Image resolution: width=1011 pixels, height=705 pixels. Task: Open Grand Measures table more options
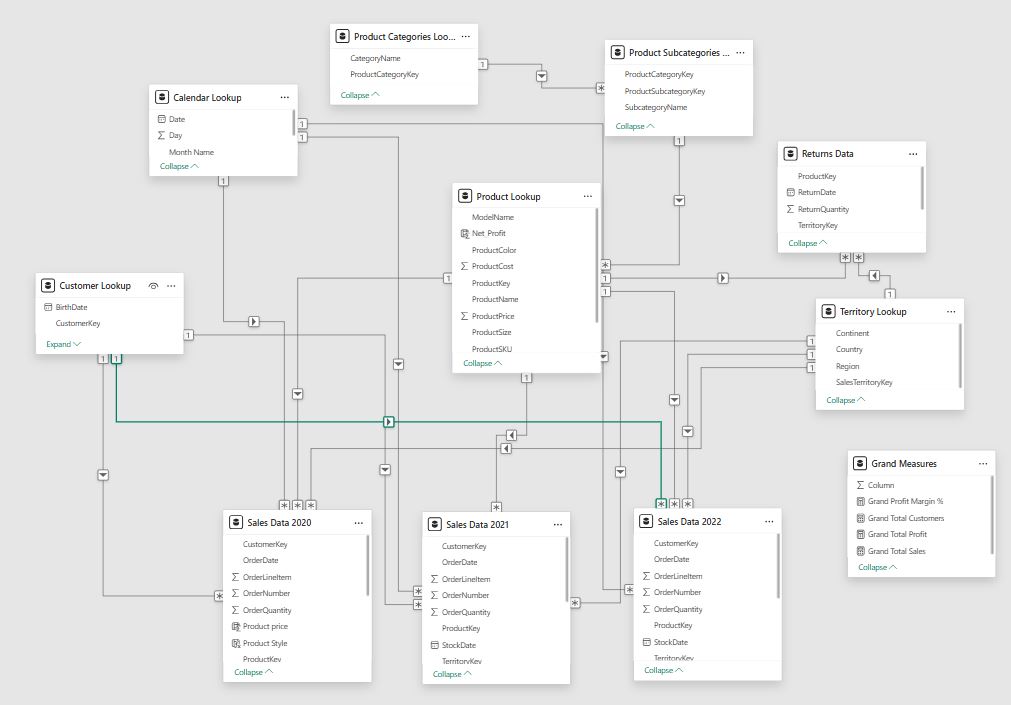[983, 464]
